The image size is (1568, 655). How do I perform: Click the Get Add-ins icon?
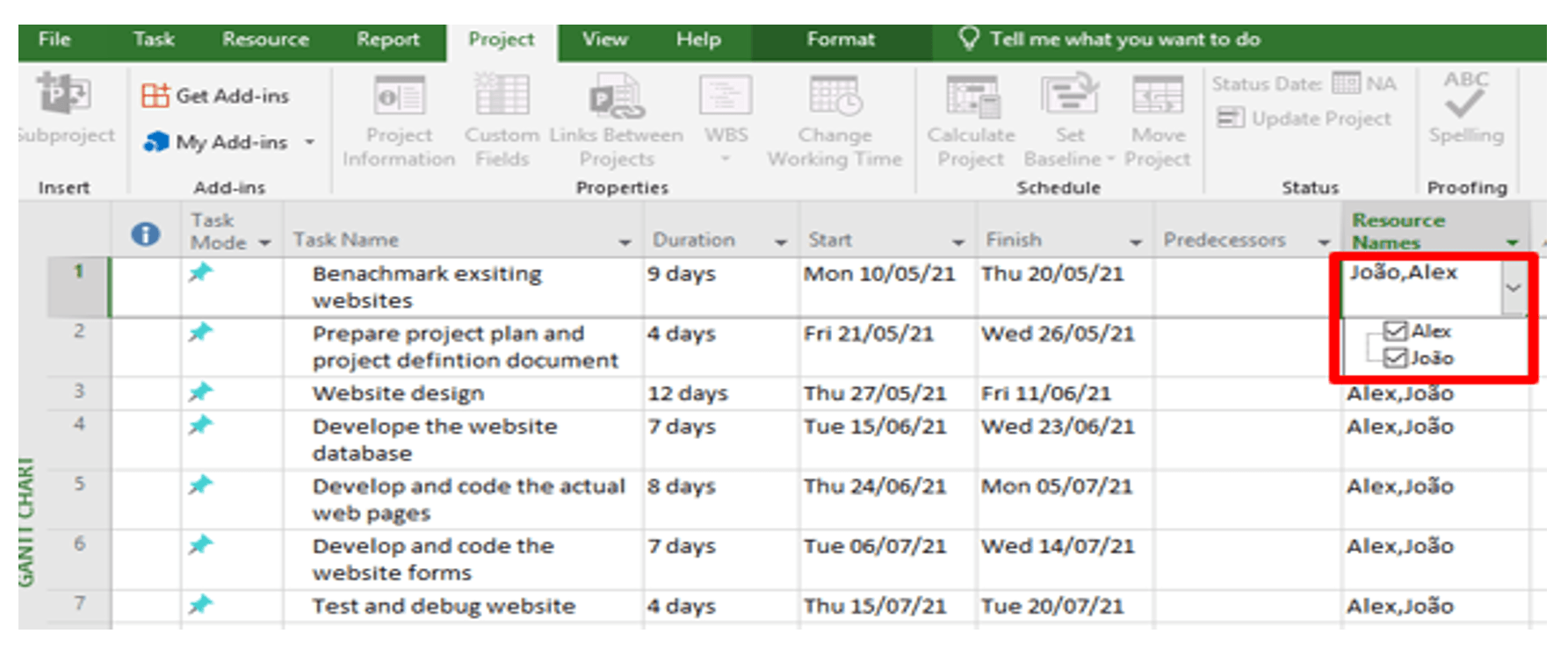point(155,96)
